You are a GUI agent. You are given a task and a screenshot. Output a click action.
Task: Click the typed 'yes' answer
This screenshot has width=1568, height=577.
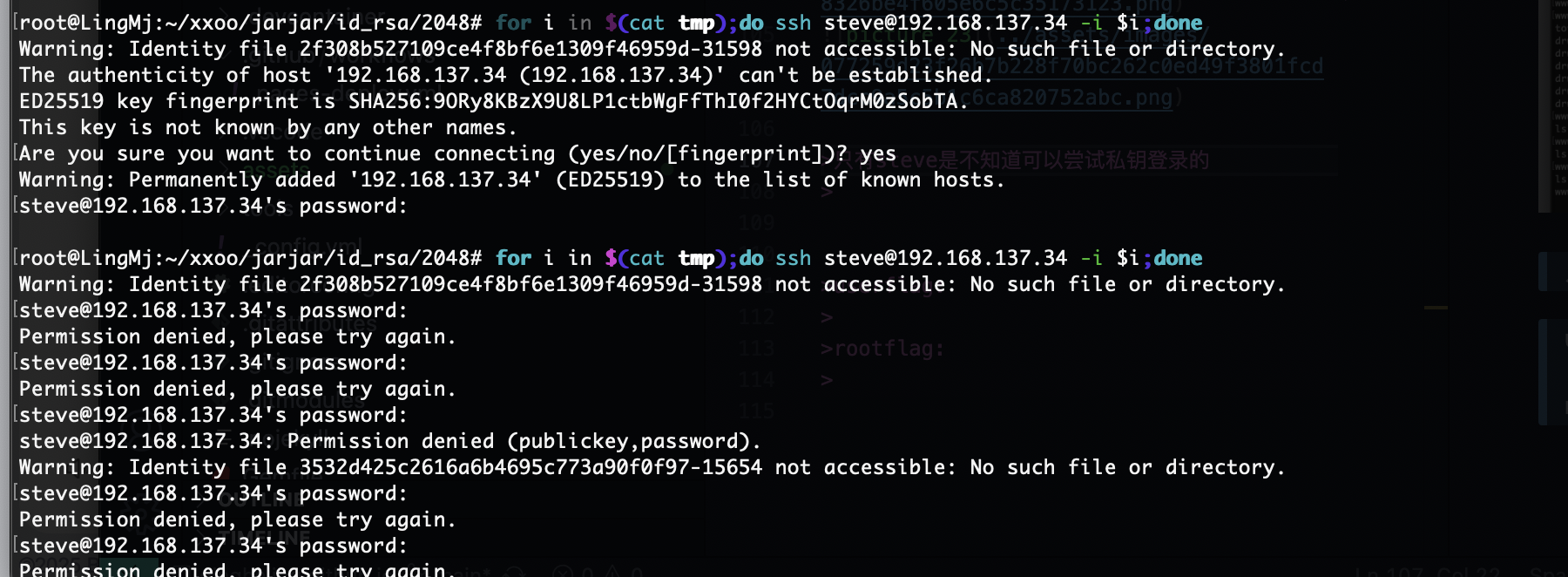click(878, 154)
